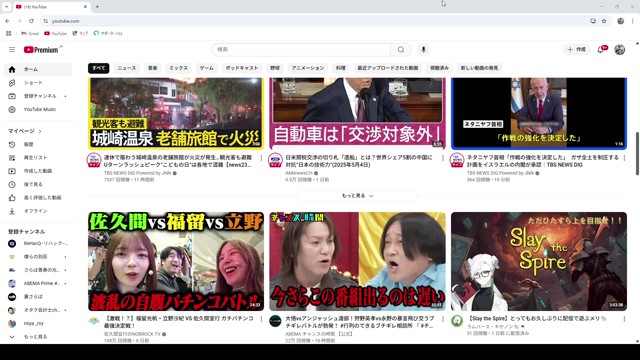This screenshot has height=360, width=640.
Task: Select the 視聴済み filter chip
Action: (x=439, y=68)
